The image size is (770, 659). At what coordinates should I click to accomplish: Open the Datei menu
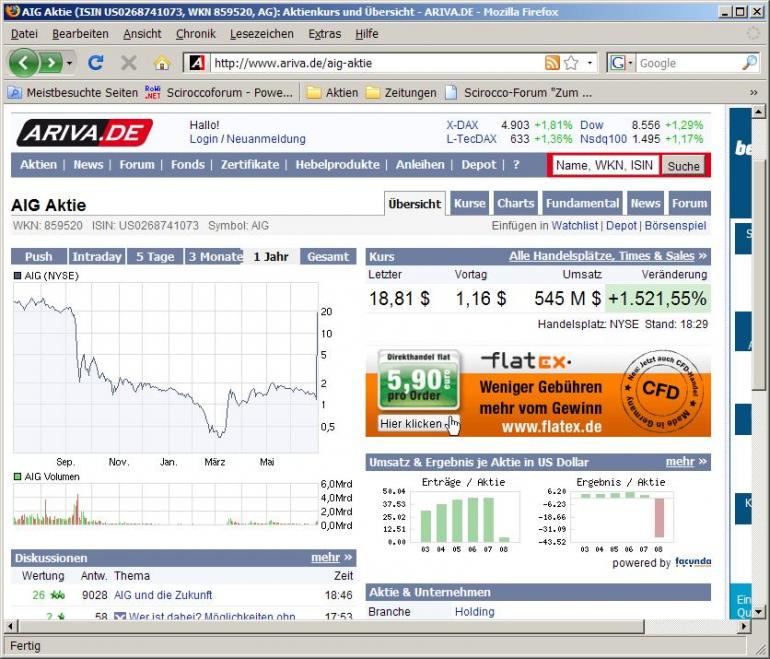pos(24,34)
